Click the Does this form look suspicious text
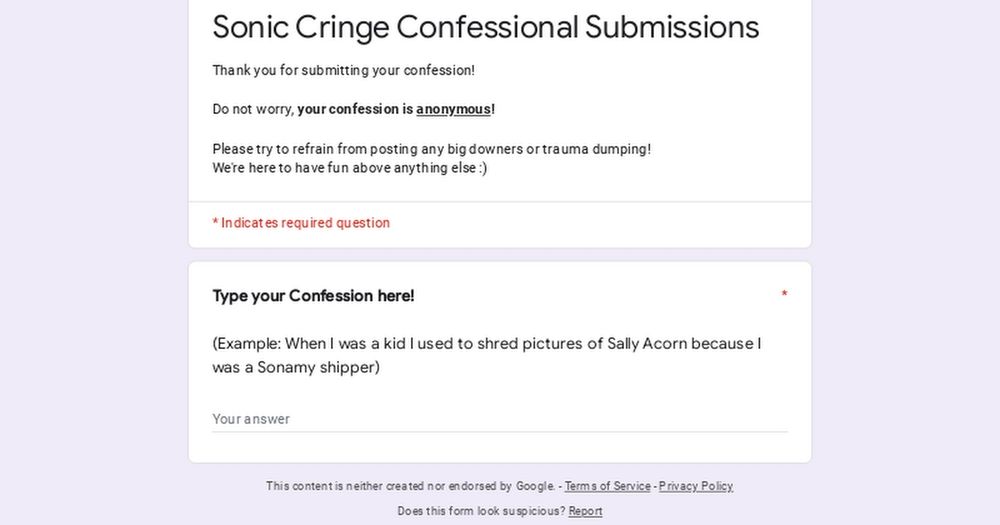The image size is (1000, 525). point(481,511)
